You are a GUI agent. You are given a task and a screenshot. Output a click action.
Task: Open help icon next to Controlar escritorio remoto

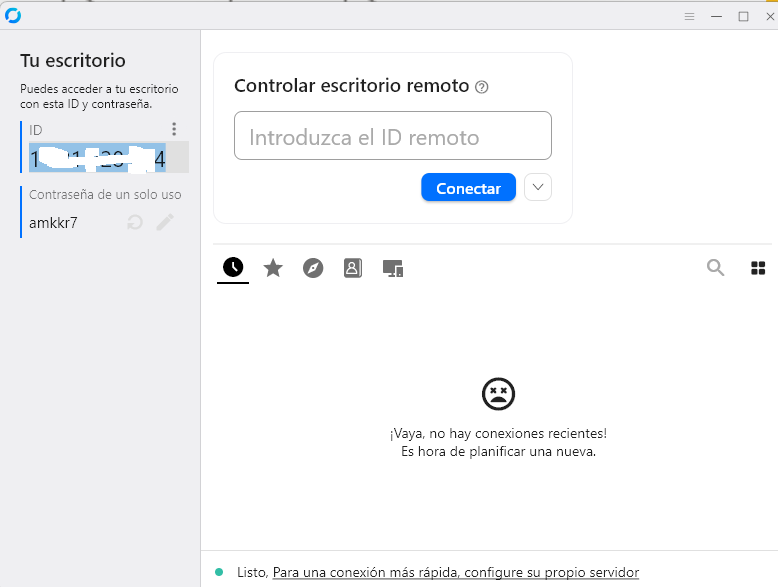click(482, 87)
